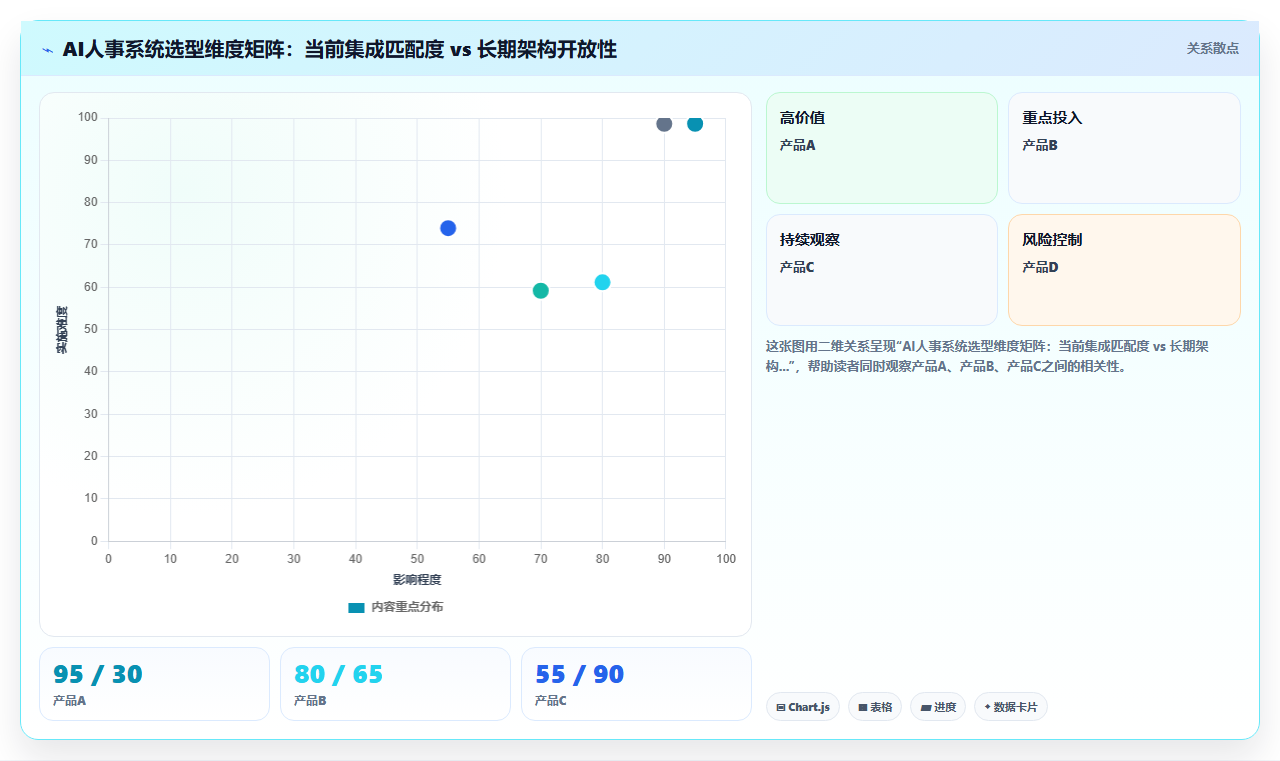The image size is (1280, 761).
Task: Click the 数据卡片 tag
Action: point(1011,707)
